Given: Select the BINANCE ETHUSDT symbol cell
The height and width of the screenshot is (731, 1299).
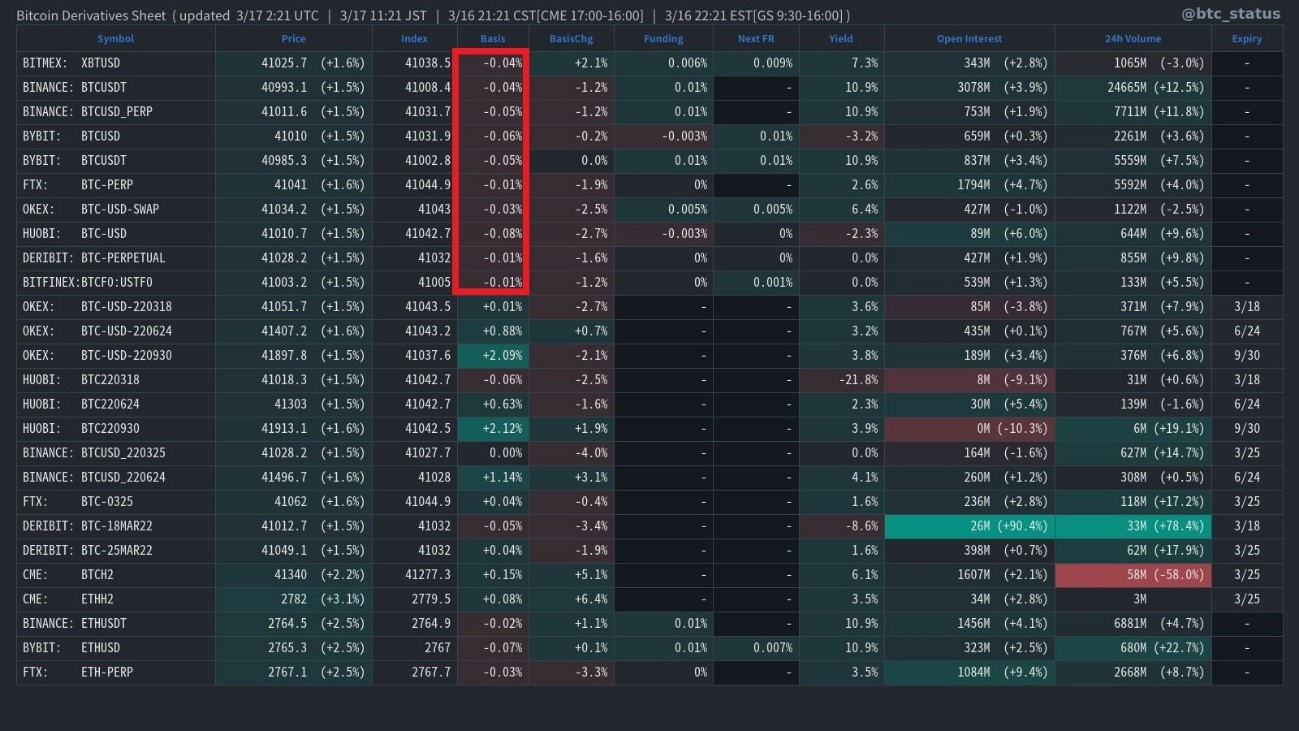Looking at the screenshot, I should click(x=116, y=623).
